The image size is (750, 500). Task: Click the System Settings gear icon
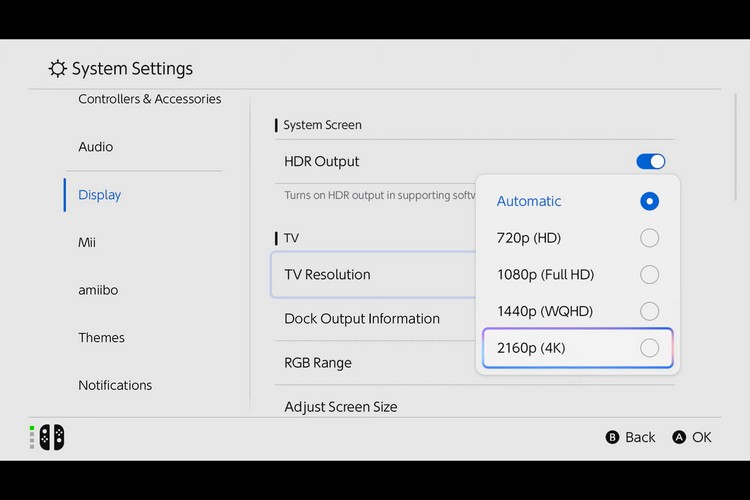[x=58, y=69]
